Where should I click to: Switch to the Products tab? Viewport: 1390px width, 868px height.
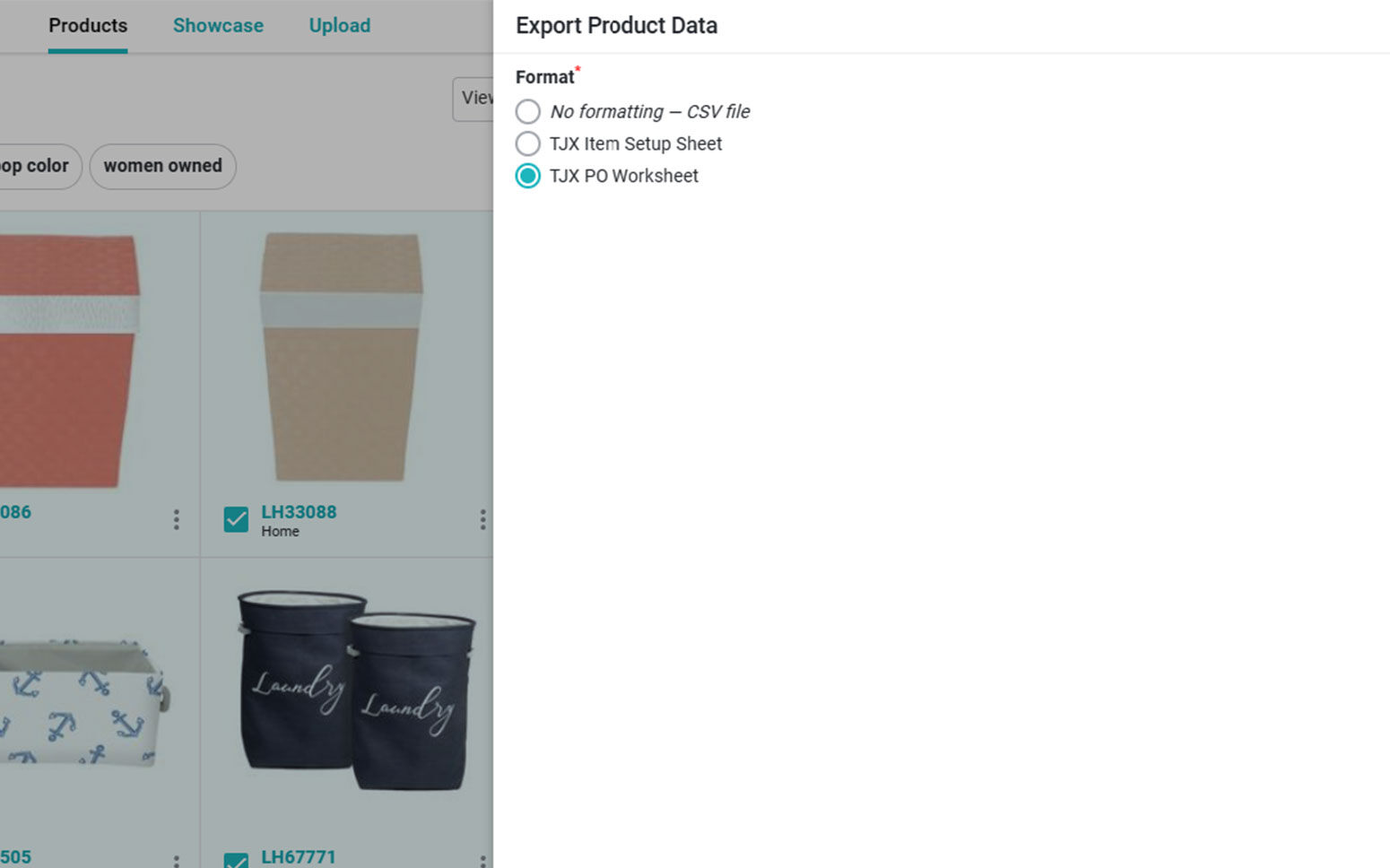point(88,25)
